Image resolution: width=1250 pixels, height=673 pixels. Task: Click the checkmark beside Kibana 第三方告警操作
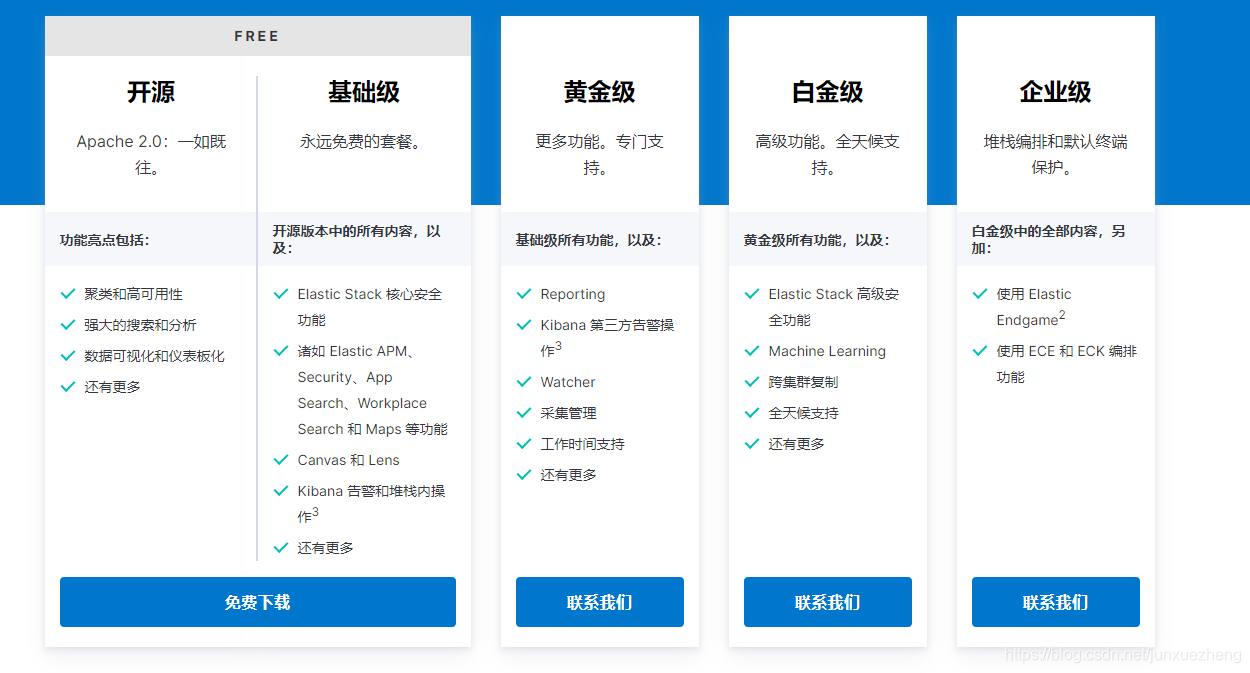coord(524,325)
